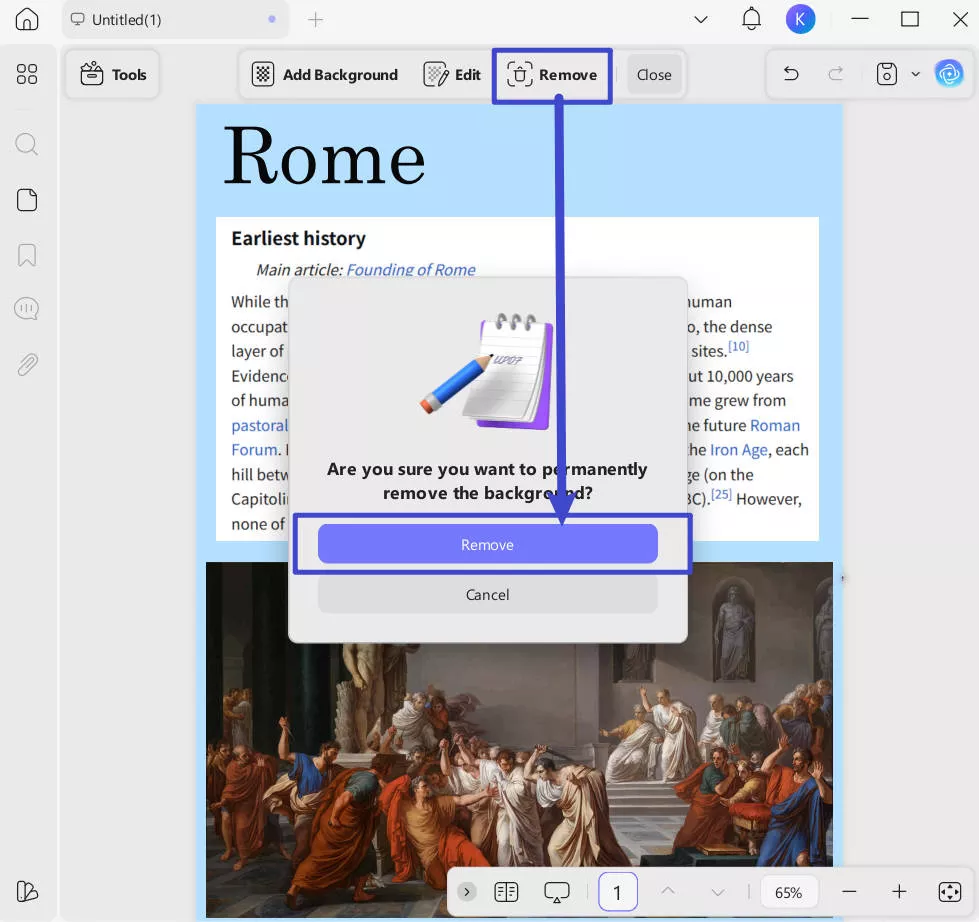Click the page number field
Viewport: 979px width, 922px height.
coord(617,892)
